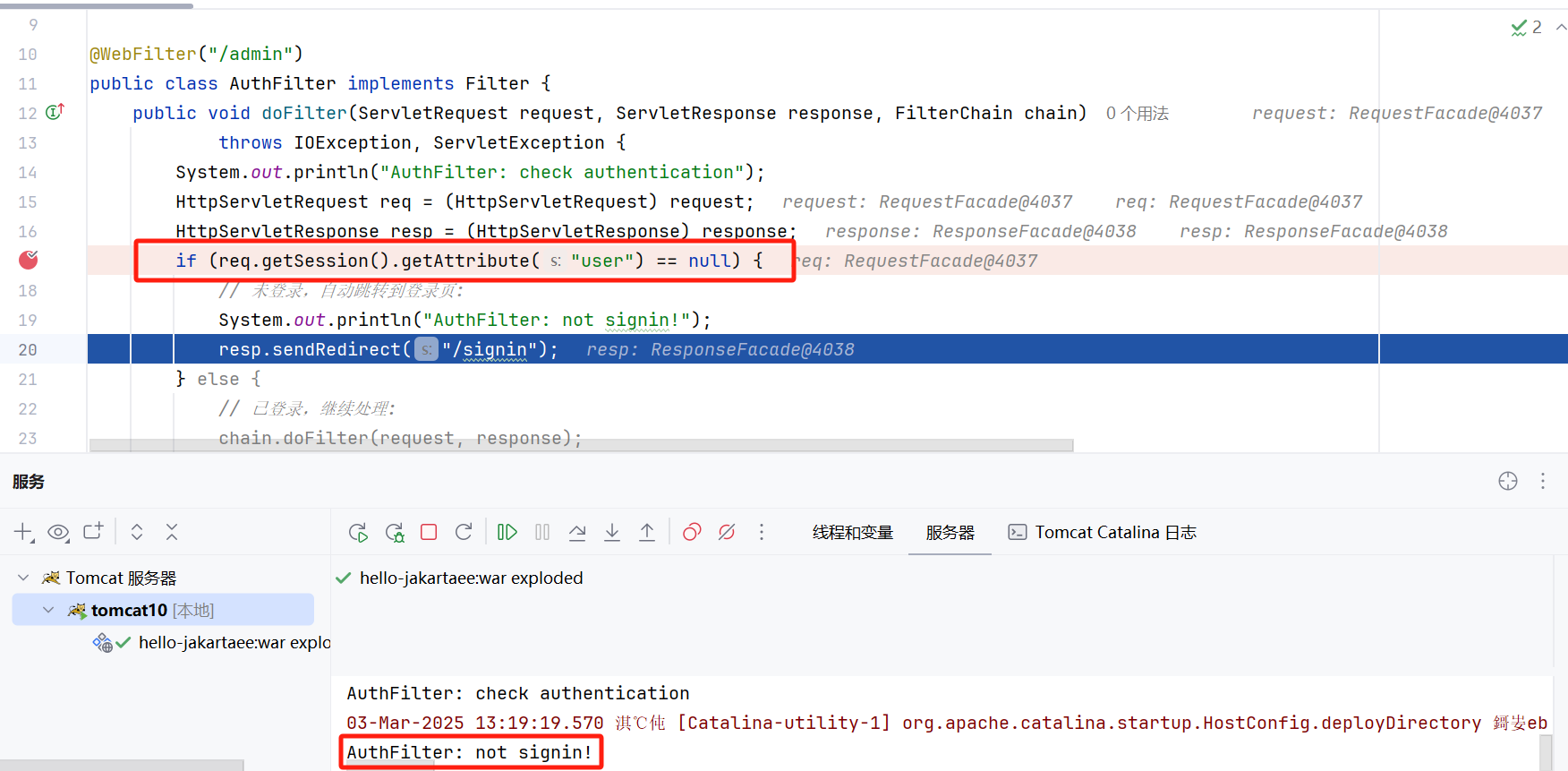Toggle the Mute Breakpoints icon
The width and height of the screenshot is (1568, 771).
tap(727, 532)
